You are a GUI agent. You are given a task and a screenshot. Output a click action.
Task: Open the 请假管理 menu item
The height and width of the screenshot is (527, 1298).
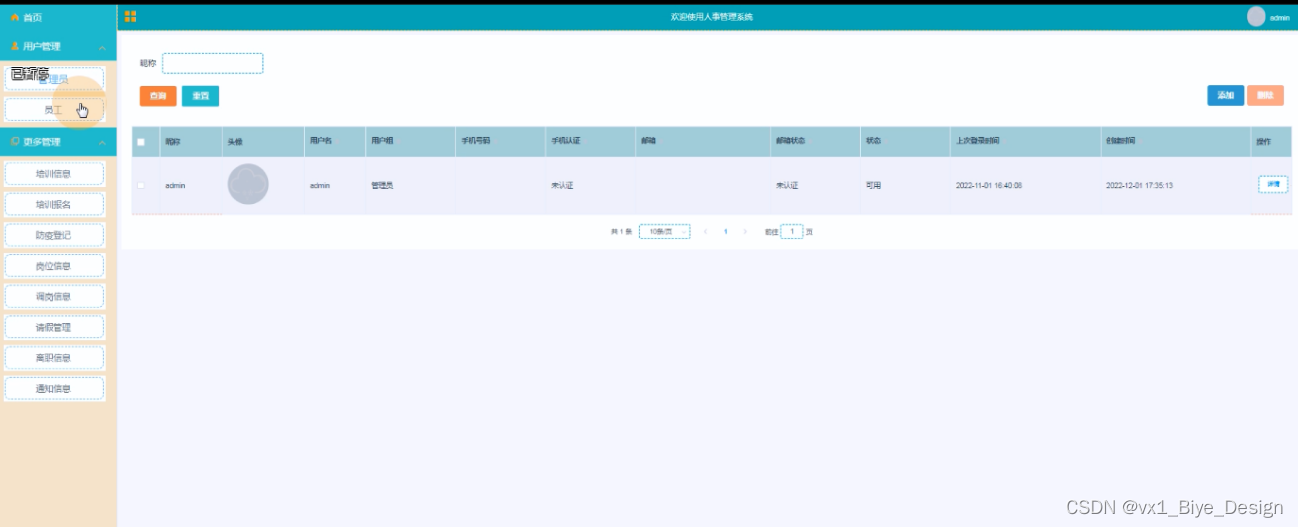click(55, 327)
